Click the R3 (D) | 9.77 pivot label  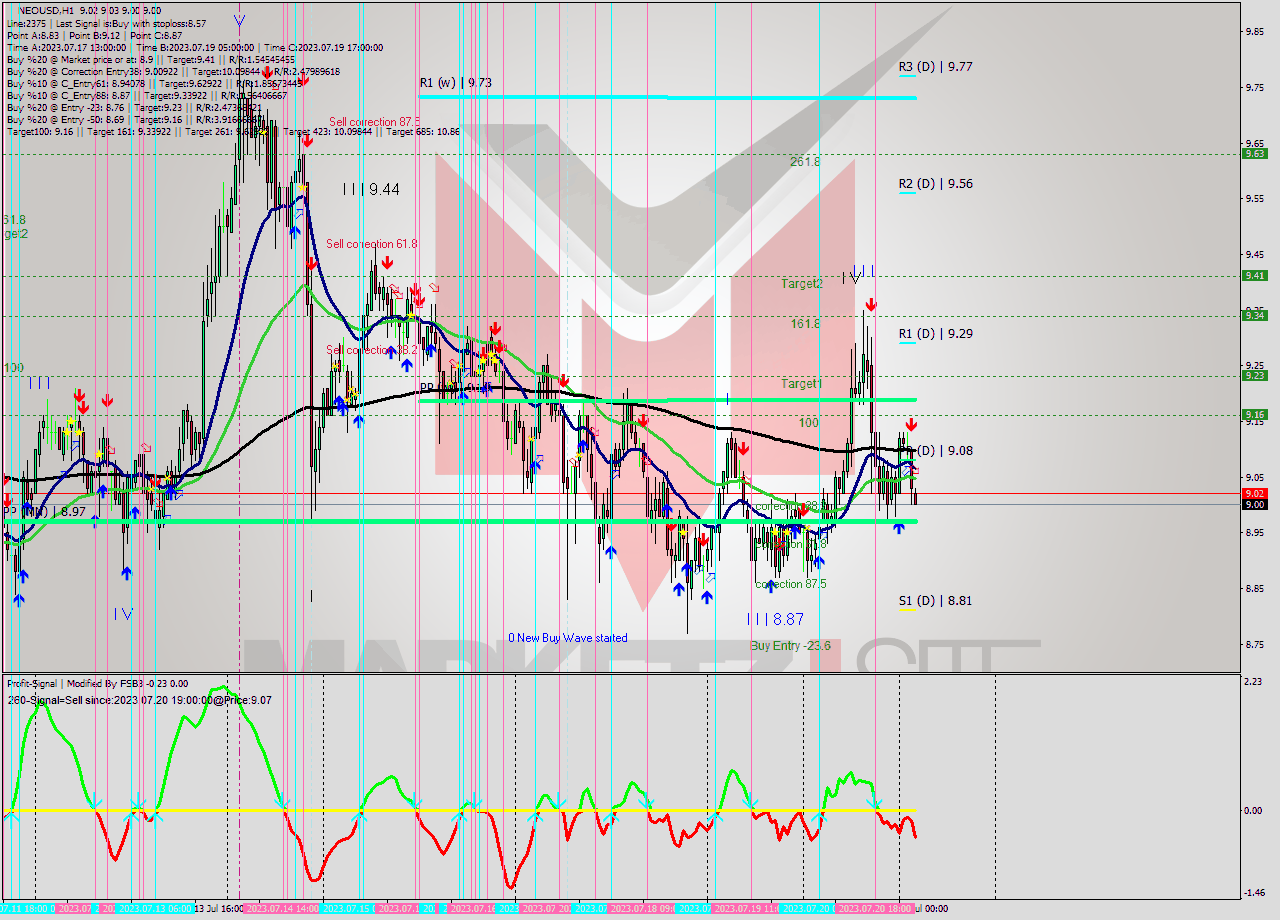[935, 67]
